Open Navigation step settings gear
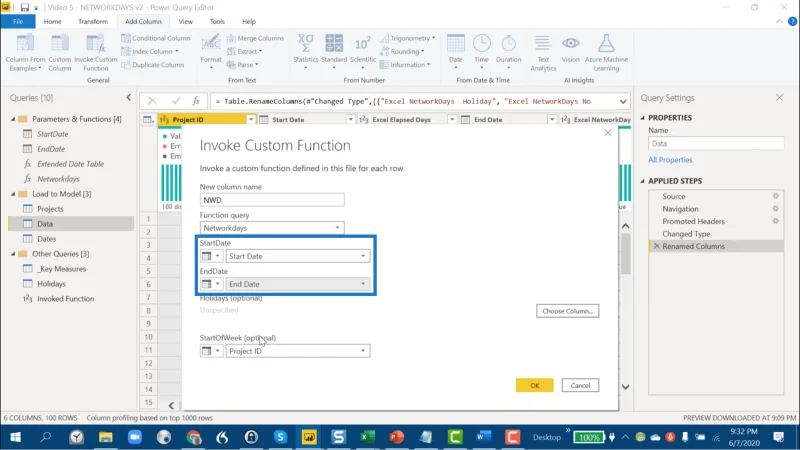 [x=776, y=209]
